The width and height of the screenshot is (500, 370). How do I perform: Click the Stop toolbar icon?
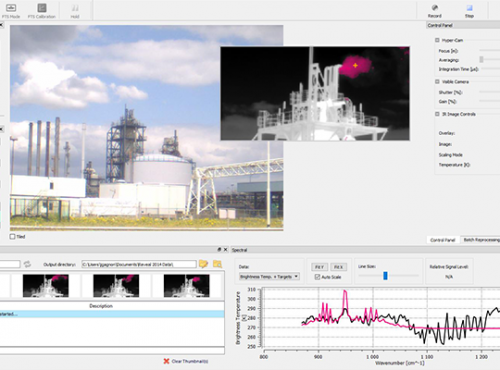coord(469,8)
